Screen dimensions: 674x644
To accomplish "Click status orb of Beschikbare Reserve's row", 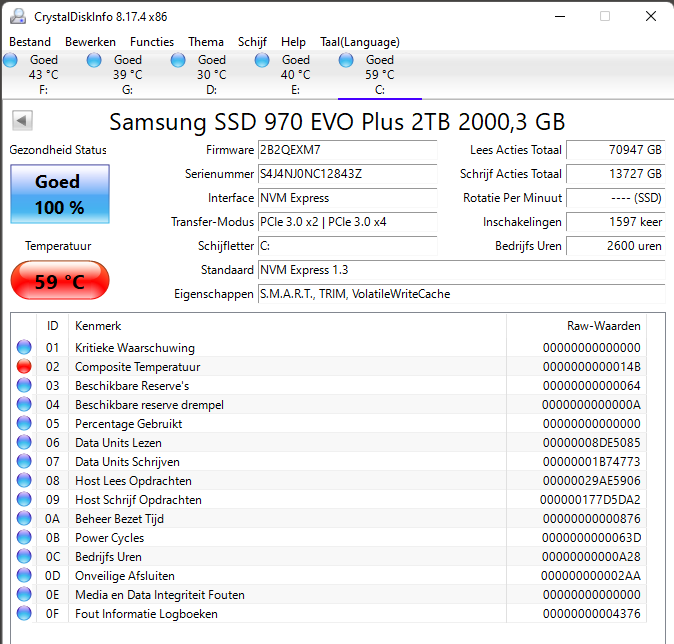I will pyautogui.click(x=24, y=385).
